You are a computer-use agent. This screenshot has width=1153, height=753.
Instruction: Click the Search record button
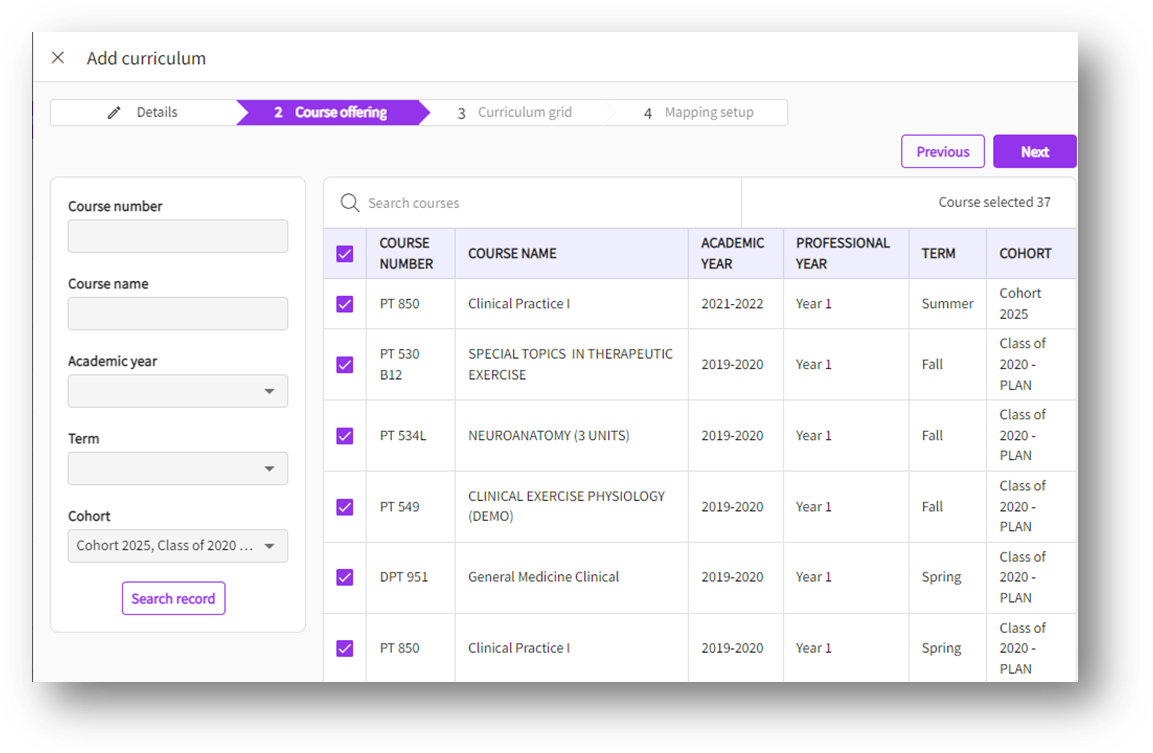173,599
